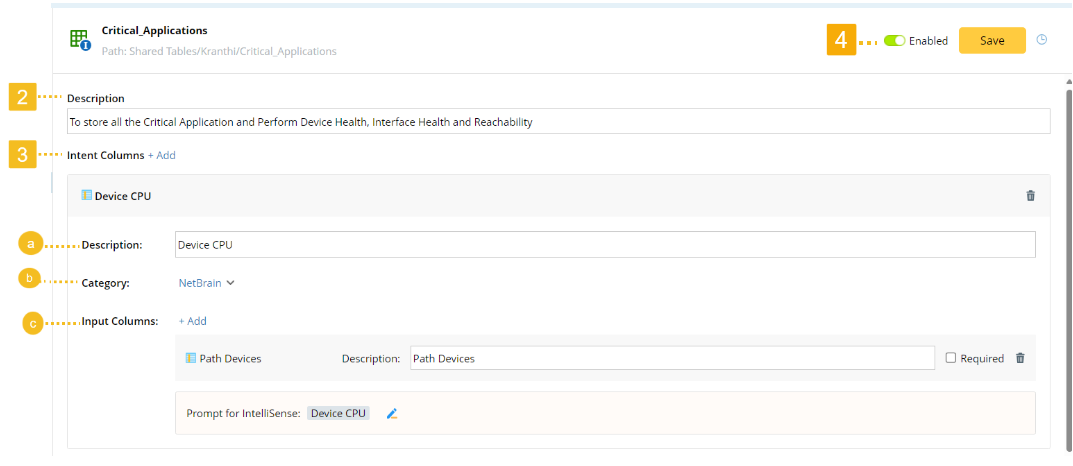The width and height of the screenshot is (1073, 466).
Task: Delete the Device CPU intent column
Action: pyautogui.click(x=1030, y=196)
